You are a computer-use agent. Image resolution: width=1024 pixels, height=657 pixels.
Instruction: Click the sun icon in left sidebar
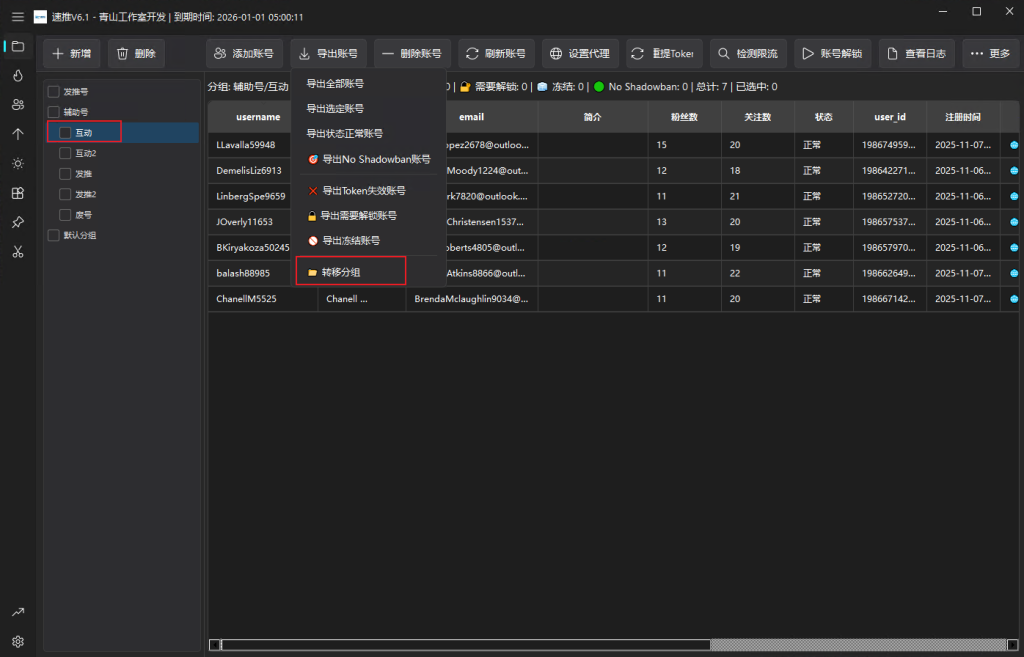[17, 163]
